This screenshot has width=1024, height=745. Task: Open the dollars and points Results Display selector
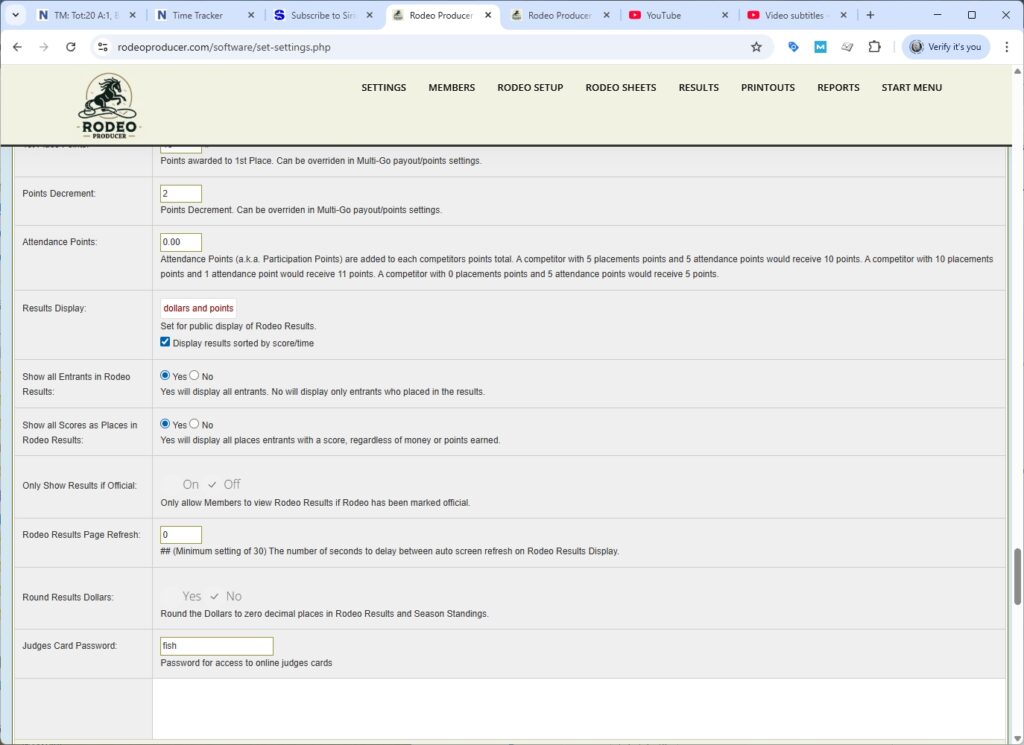point(197,308)
